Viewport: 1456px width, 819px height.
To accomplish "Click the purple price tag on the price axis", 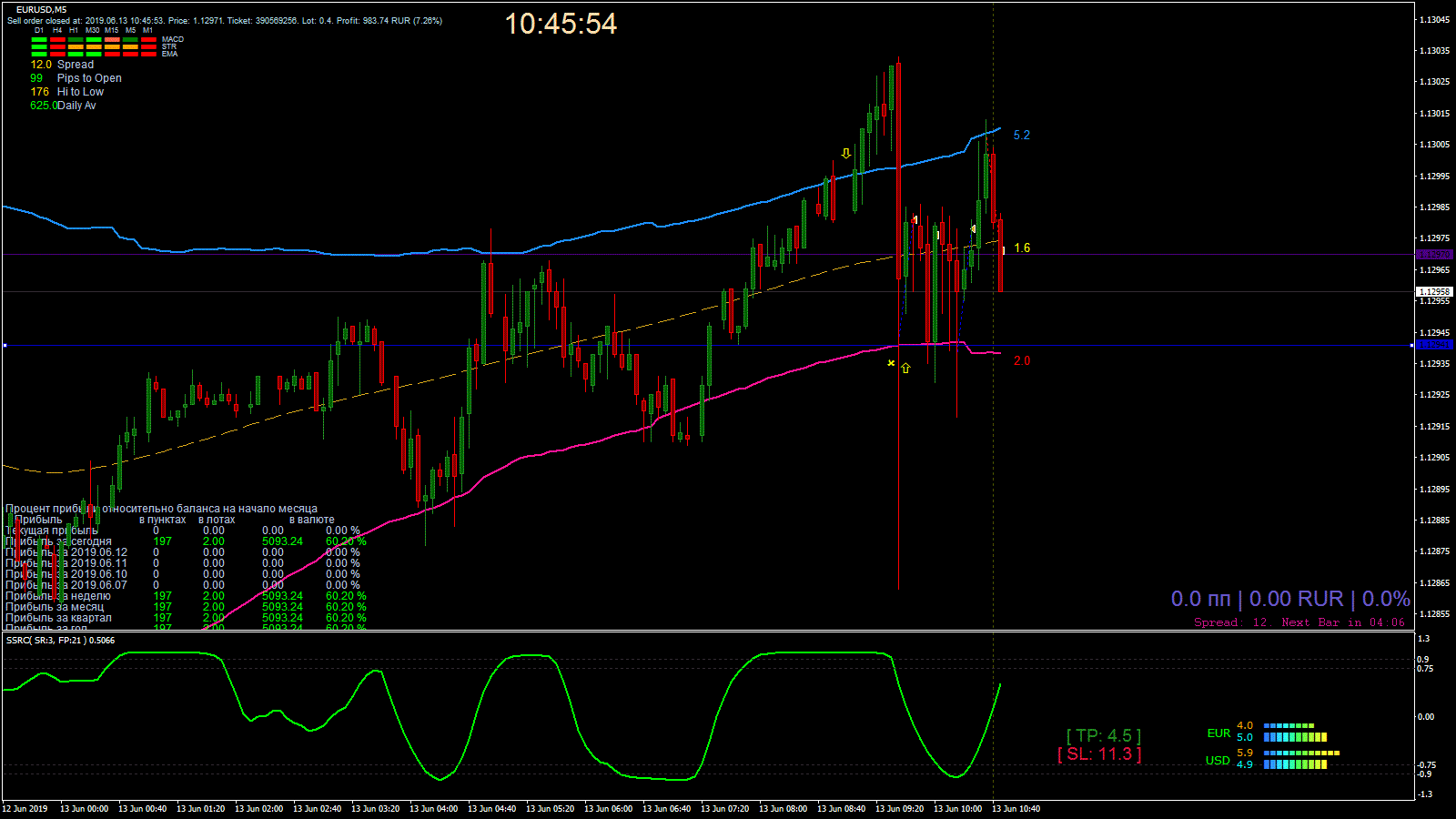I will tap(1435, 255).
